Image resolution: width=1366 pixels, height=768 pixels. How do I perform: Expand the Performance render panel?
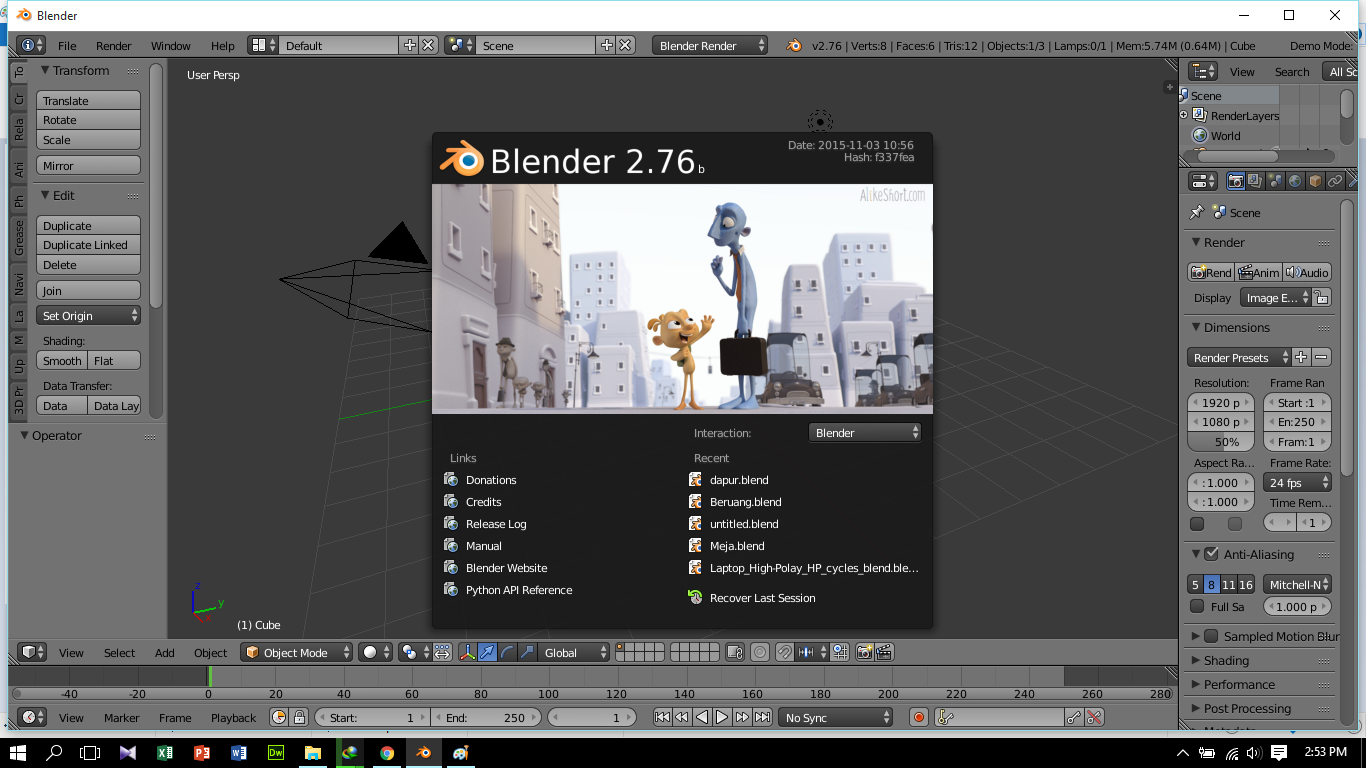1239,684
